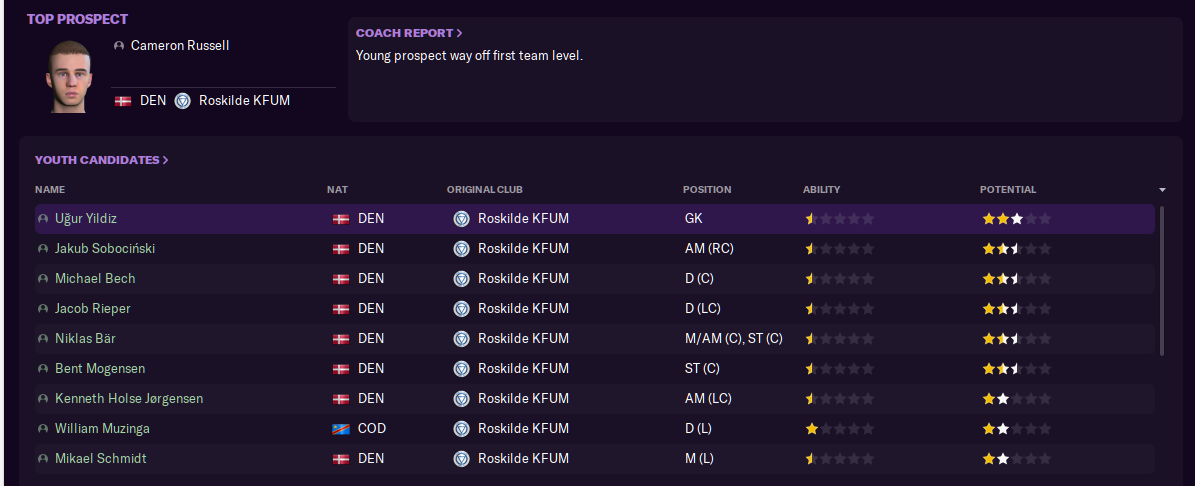Sort candidates by the Position column
This screenshot has width=1195, height=486.
tap(706, 190)
